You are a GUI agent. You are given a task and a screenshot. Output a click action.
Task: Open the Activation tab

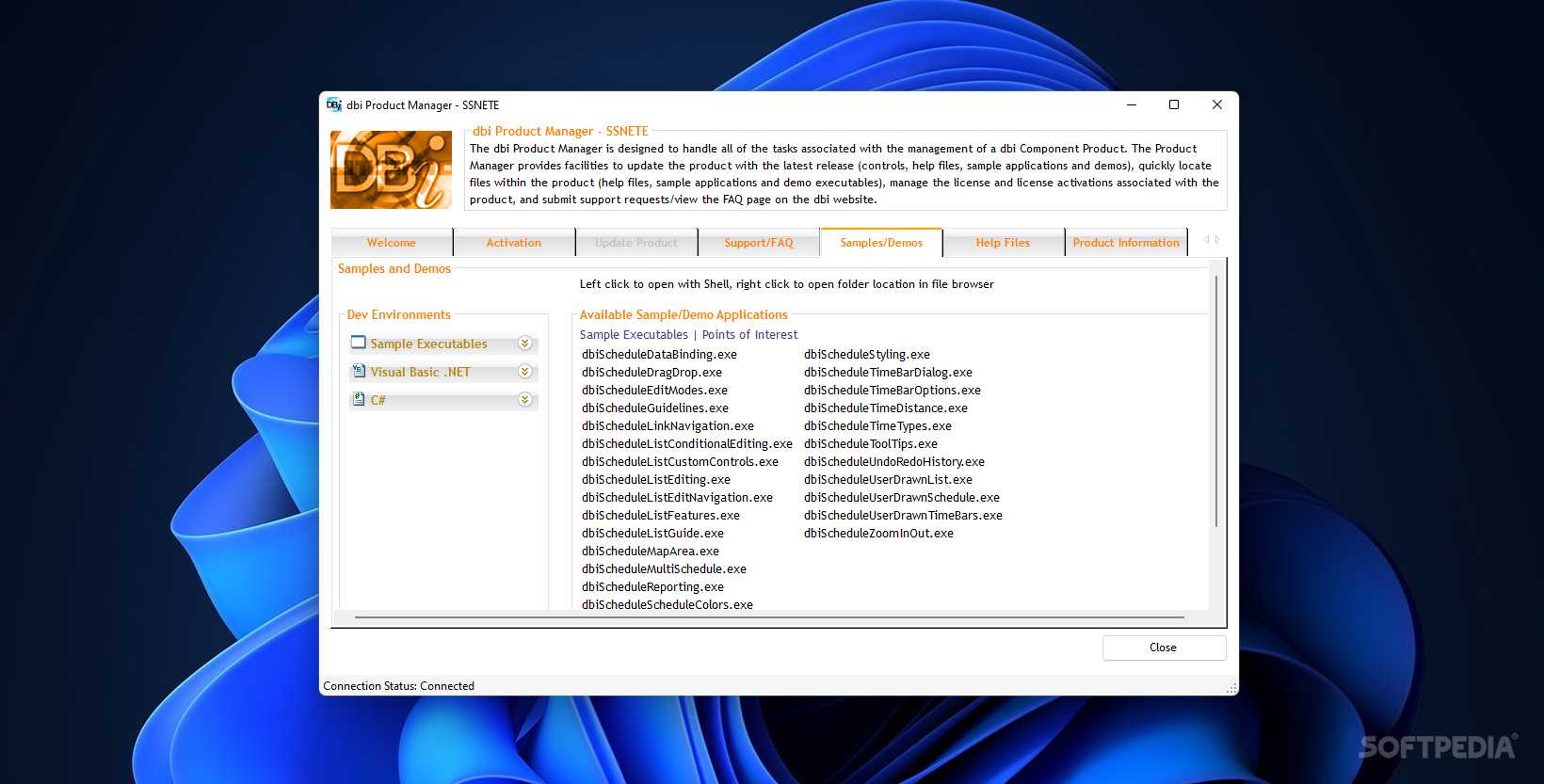pos(514,243)
